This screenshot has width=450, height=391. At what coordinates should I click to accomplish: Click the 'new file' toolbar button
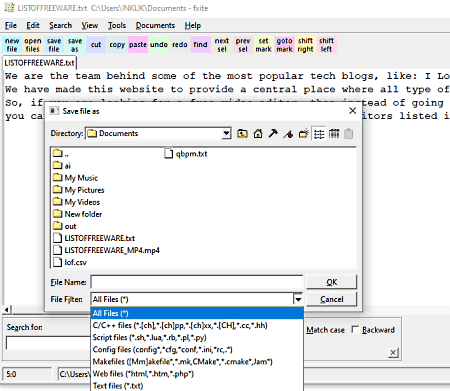(12, 45)
